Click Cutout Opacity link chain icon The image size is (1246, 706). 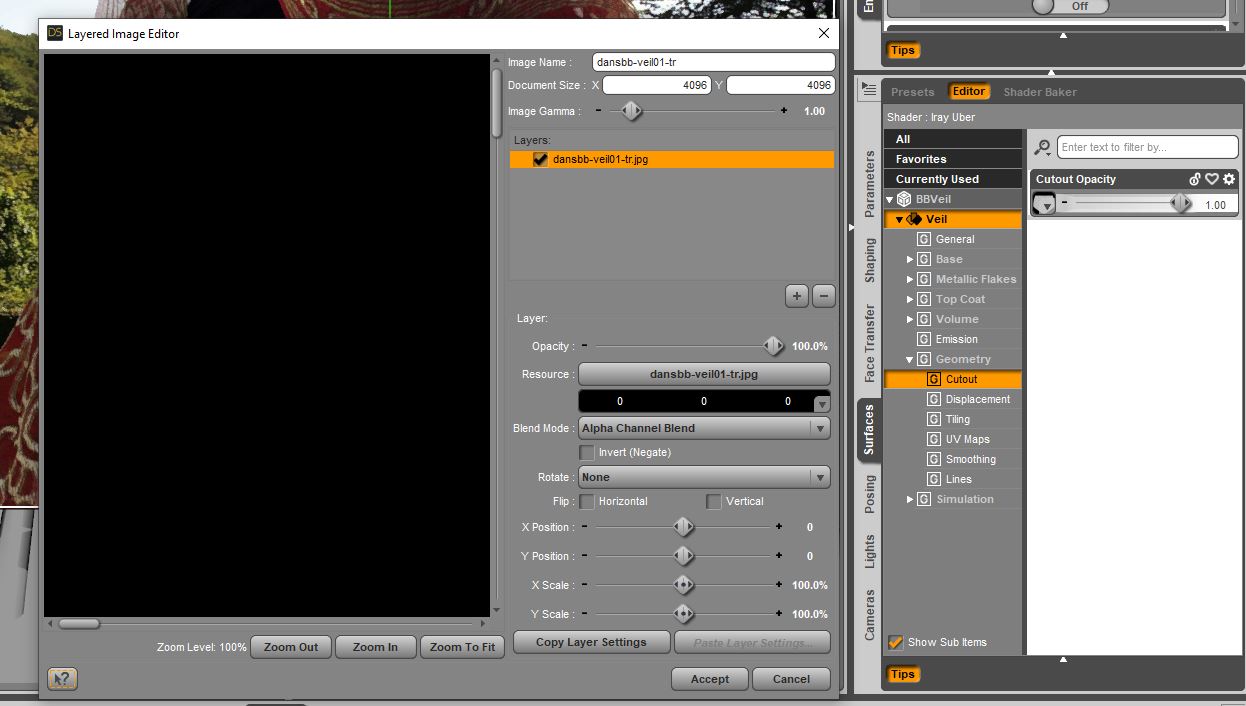click(x=1195, y=179)
